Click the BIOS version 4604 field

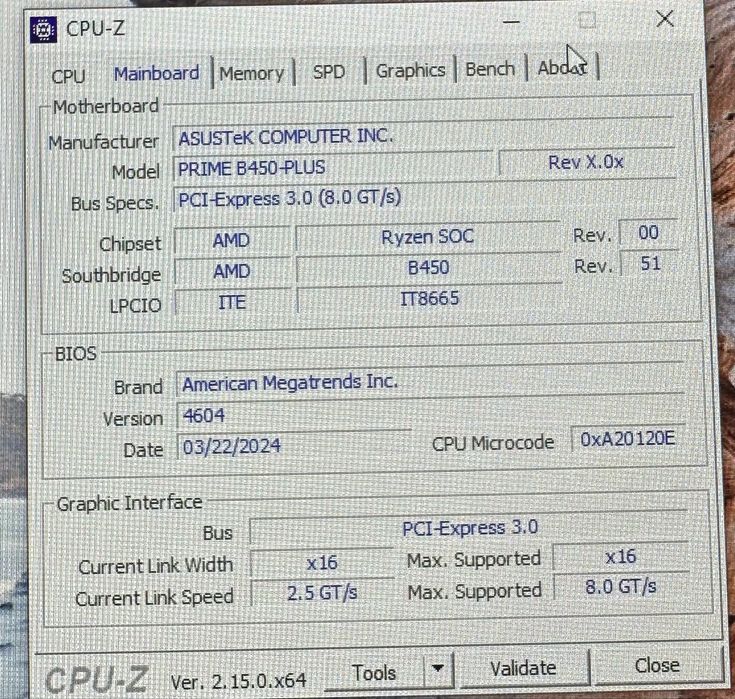pos(293,416)
